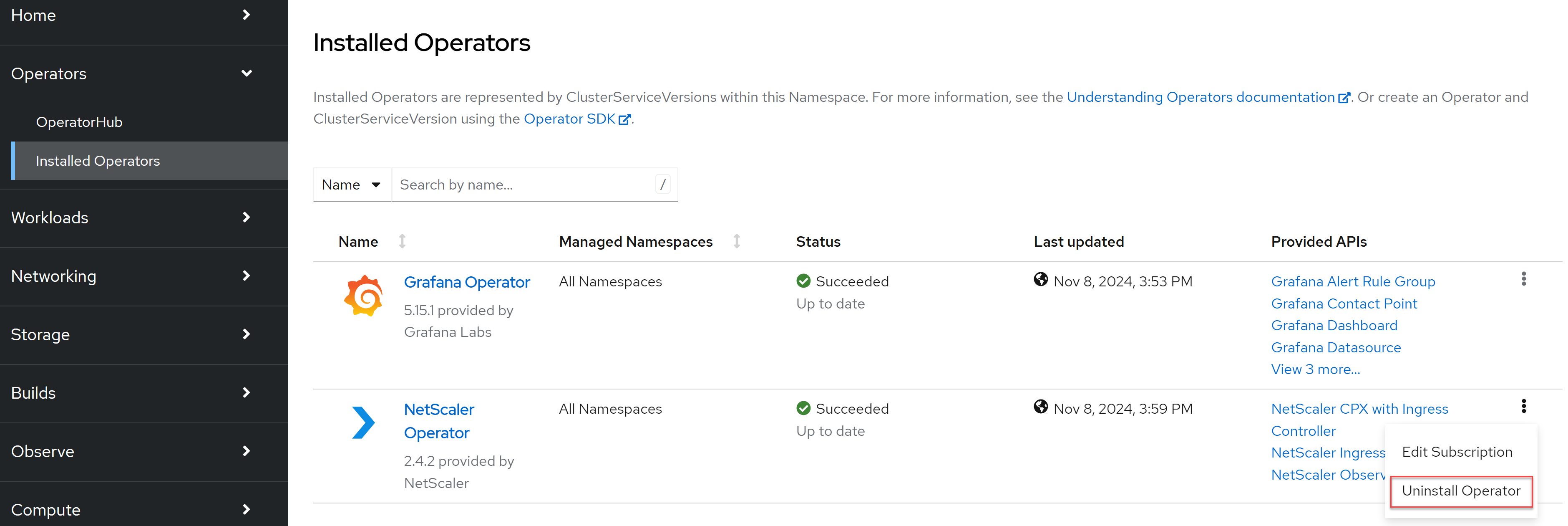Viewport: 1568px width, 526px height.
Task: Click the NetScaler Operator chevron logo
Action: 363,422
